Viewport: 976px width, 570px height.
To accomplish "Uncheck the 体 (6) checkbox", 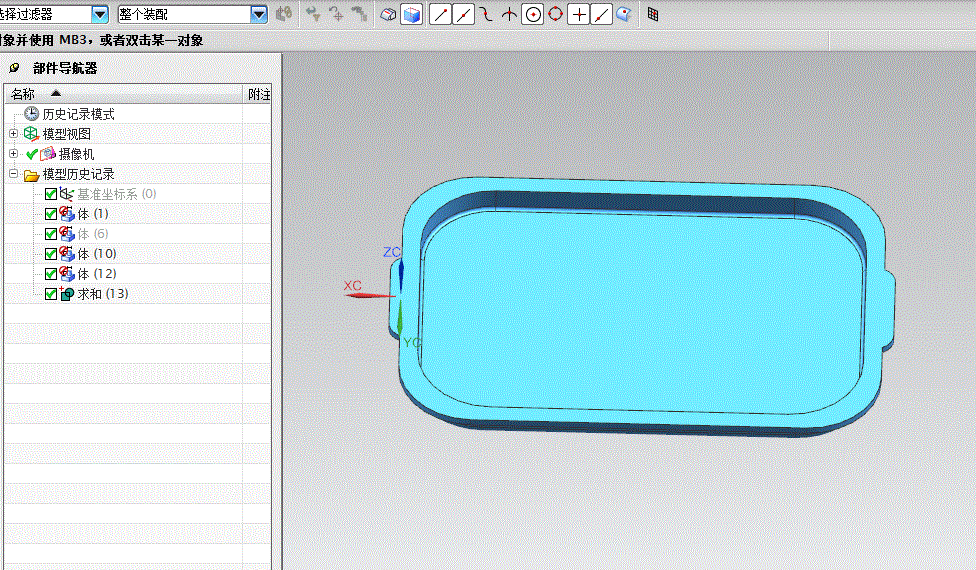I will point(51,234).
